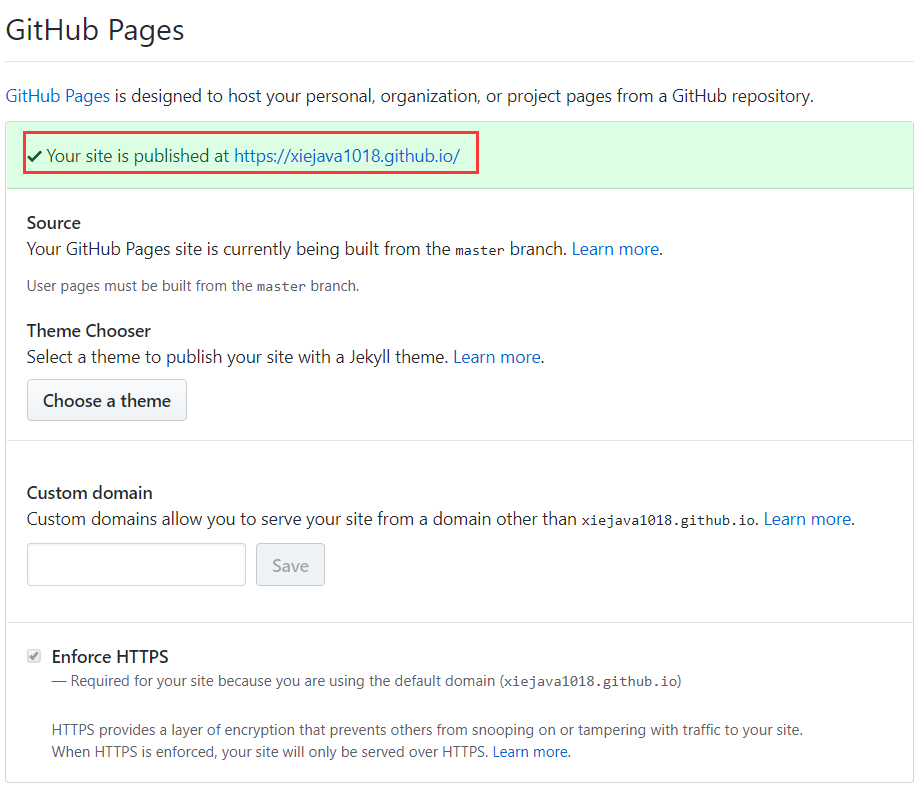Open Learn more link in the Source section

point(615,249)
